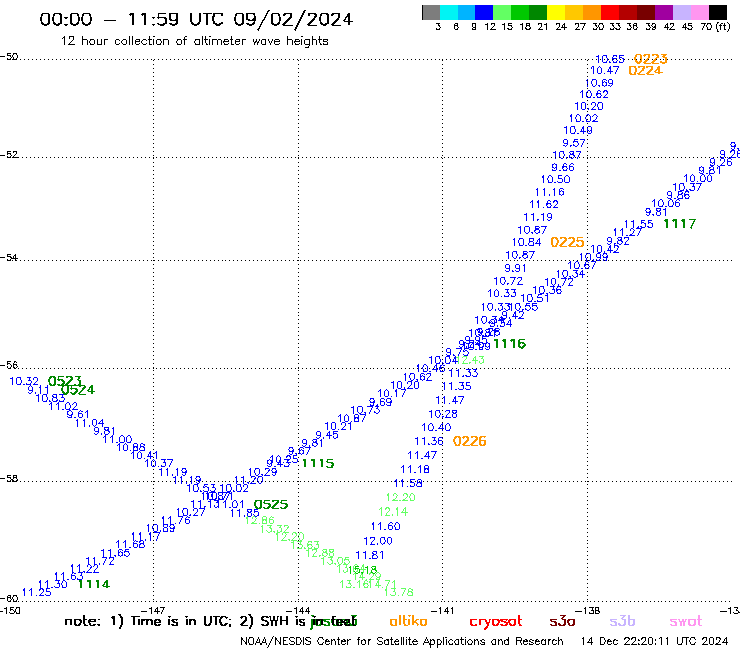The height and width of the screenshot is (650, 740).
Task: Select the wave height value 10.32
Action: pos(24,381)
